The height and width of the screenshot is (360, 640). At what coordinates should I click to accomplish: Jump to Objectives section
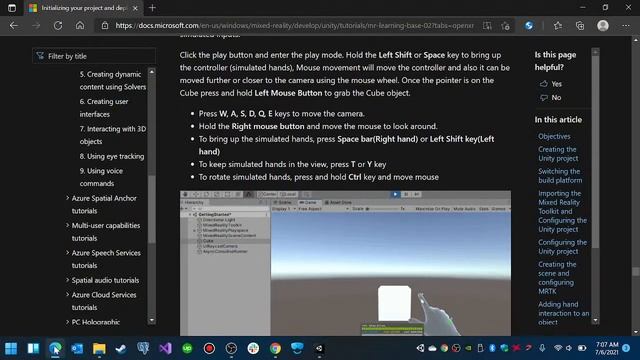554,136
